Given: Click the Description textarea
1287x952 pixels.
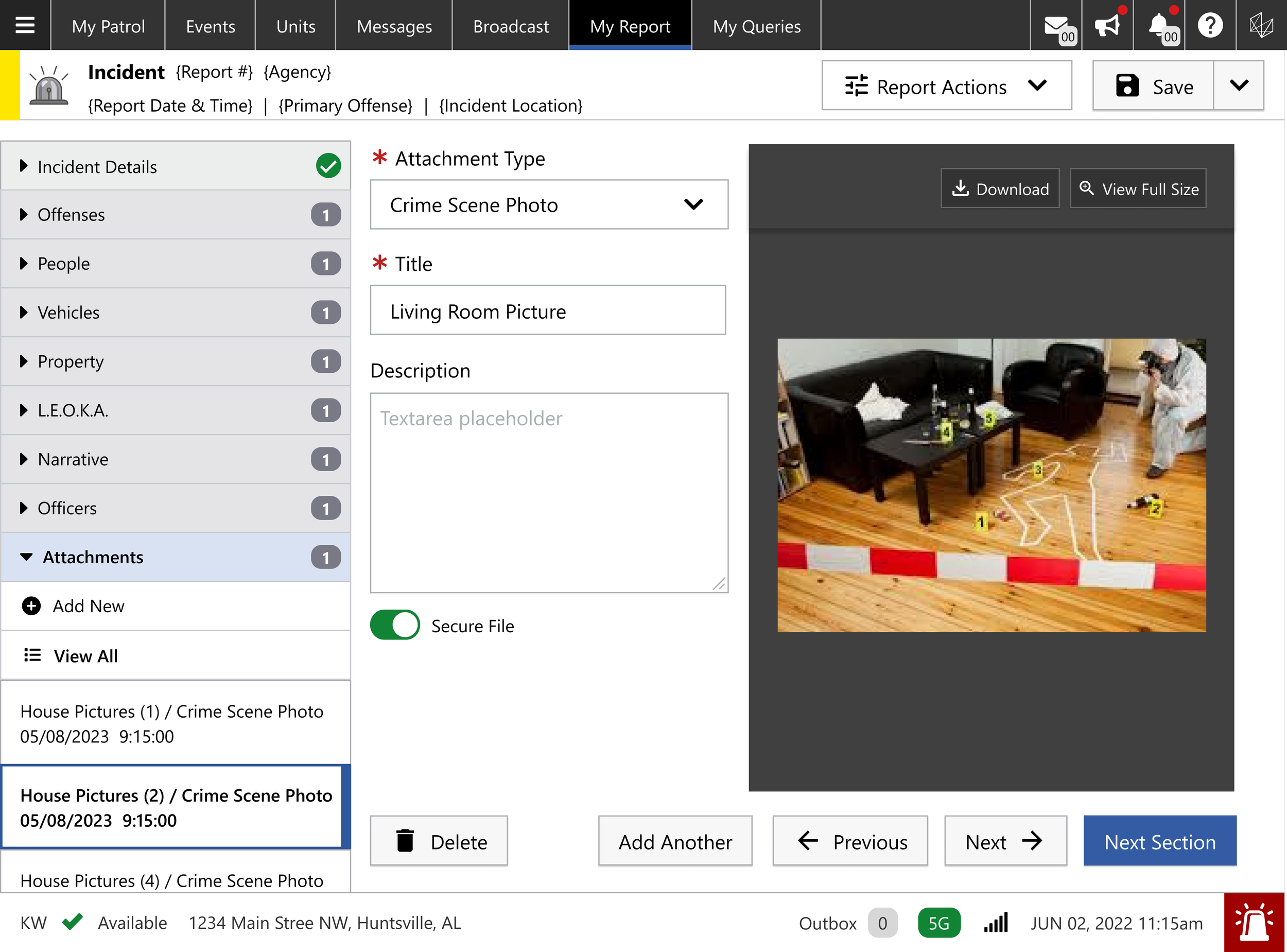Looking at the screenshot, I should [x=549, y=493].
